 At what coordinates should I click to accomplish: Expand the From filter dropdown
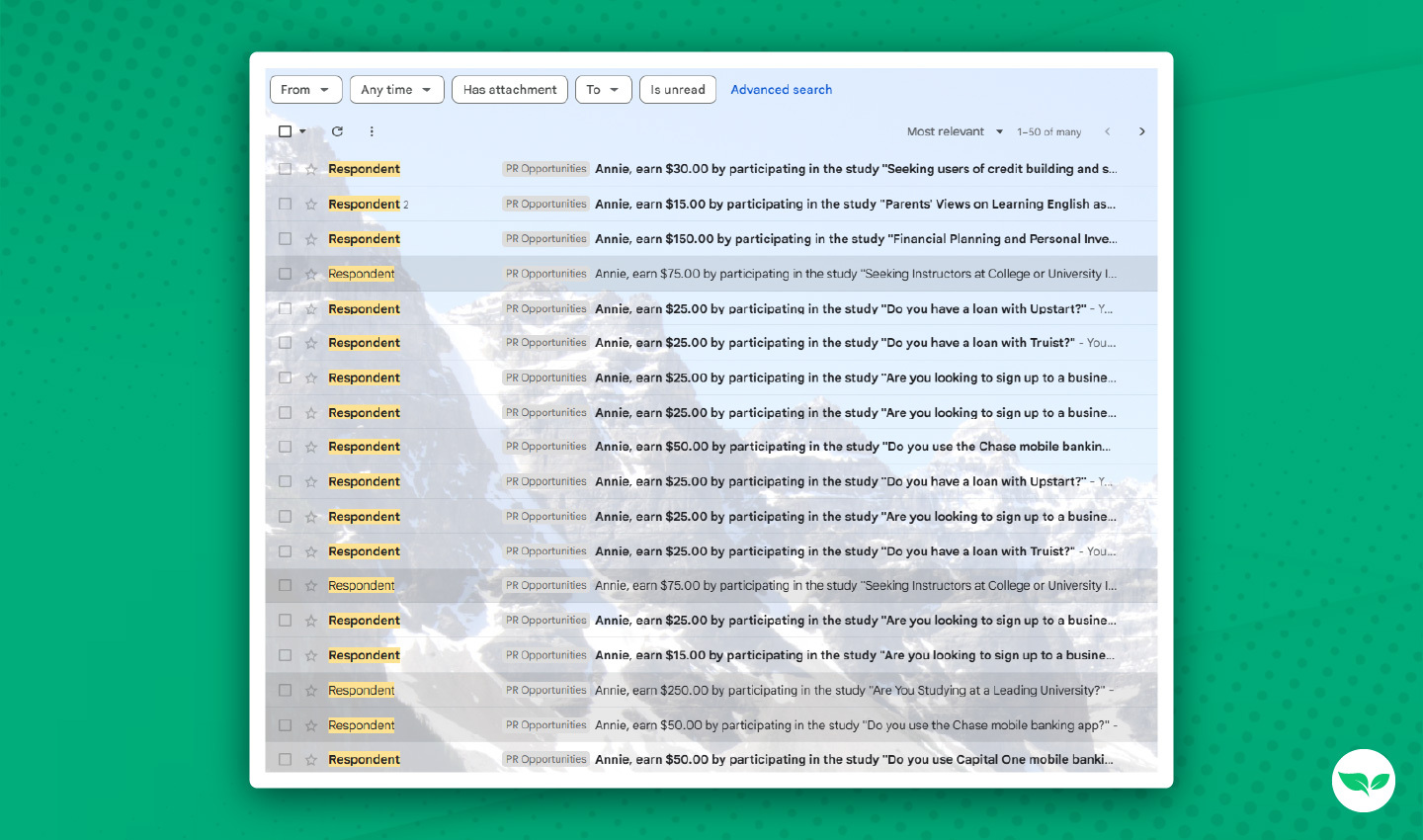(x=305, y=89)
